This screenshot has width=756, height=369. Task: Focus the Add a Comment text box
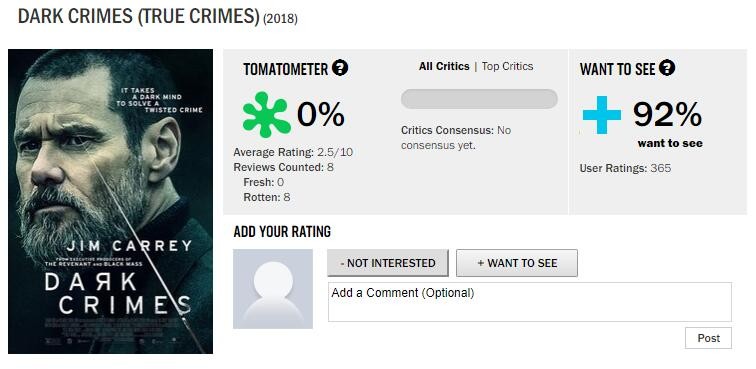(530, 302)
